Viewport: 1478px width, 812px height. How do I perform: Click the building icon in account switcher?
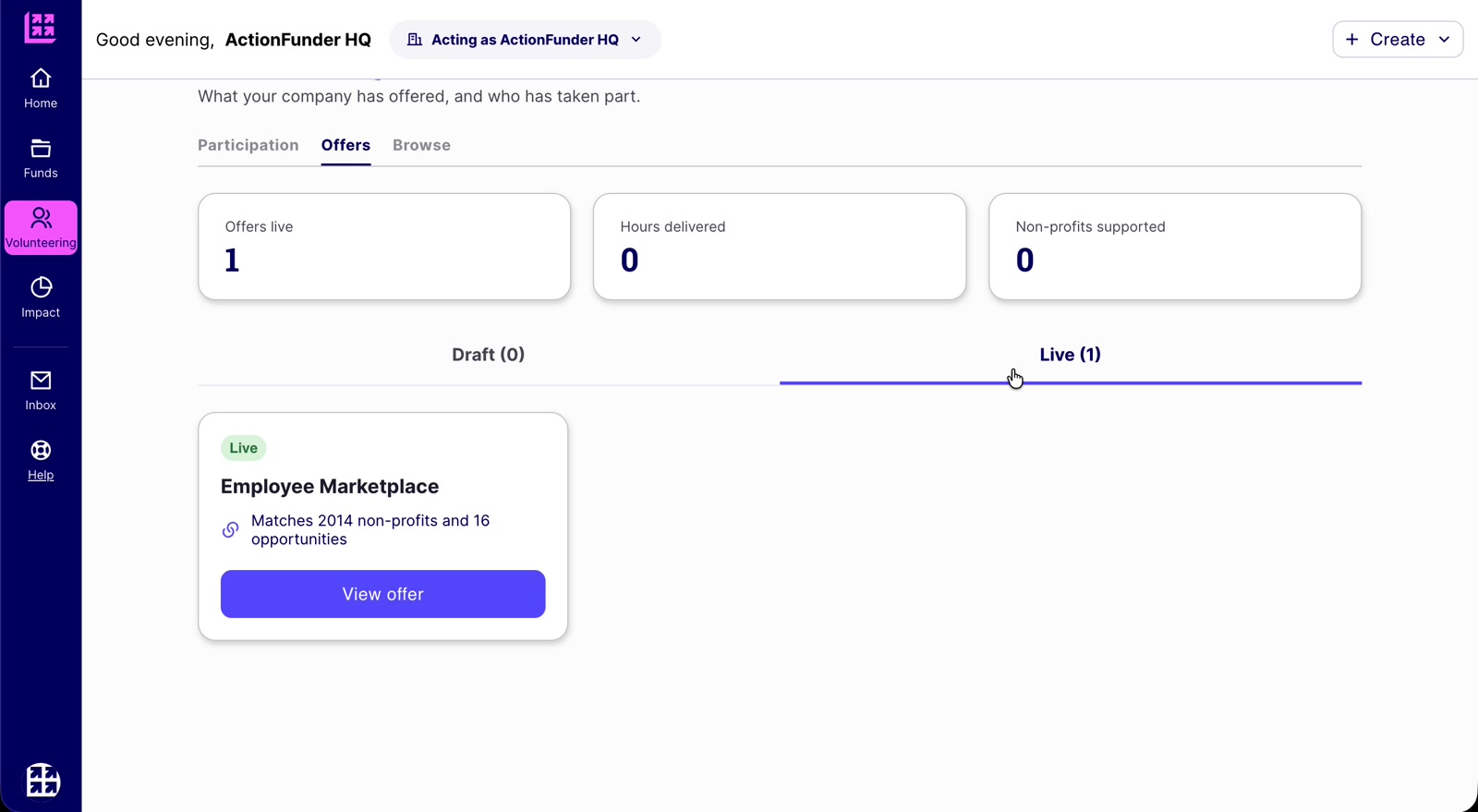pos(415,40)
